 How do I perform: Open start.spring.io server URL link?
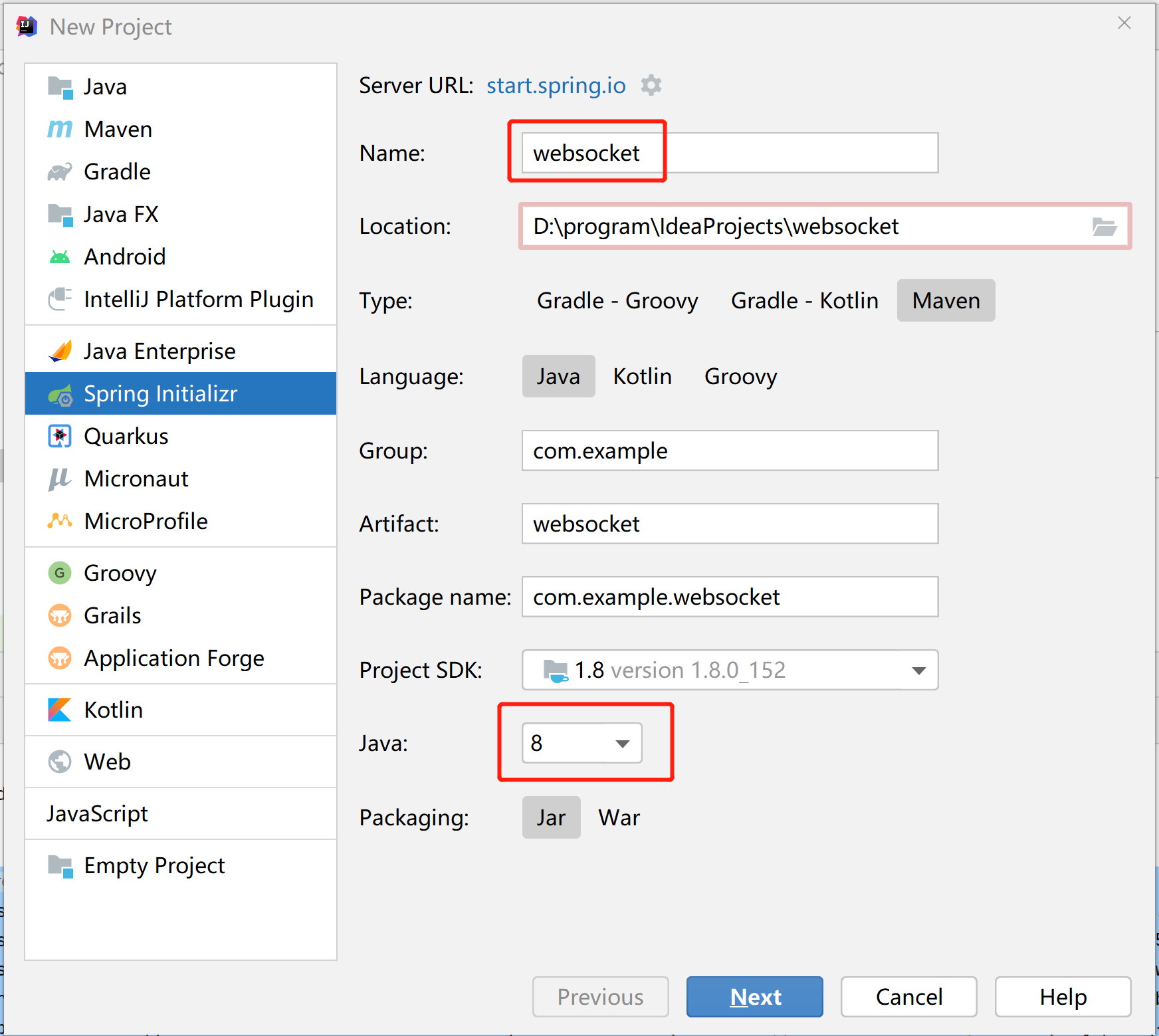(x=556, y=86)
